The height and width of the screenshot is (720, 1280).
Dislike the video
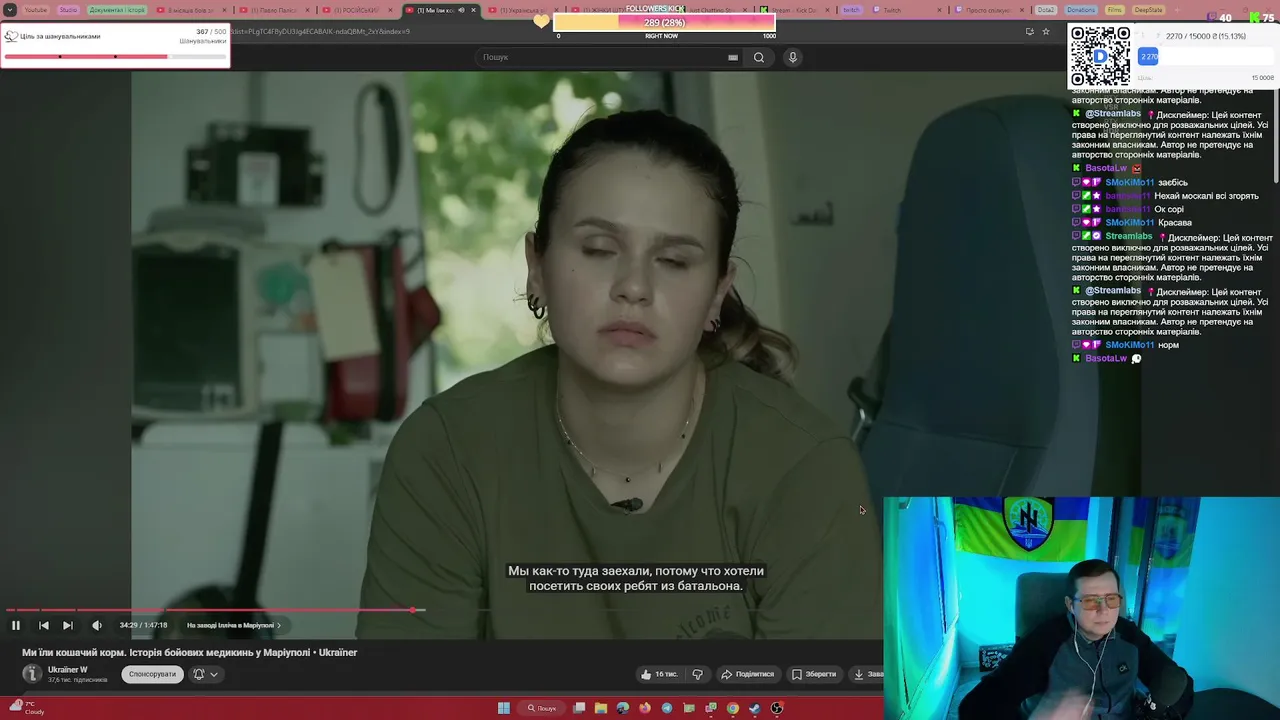tap(698, 674)
